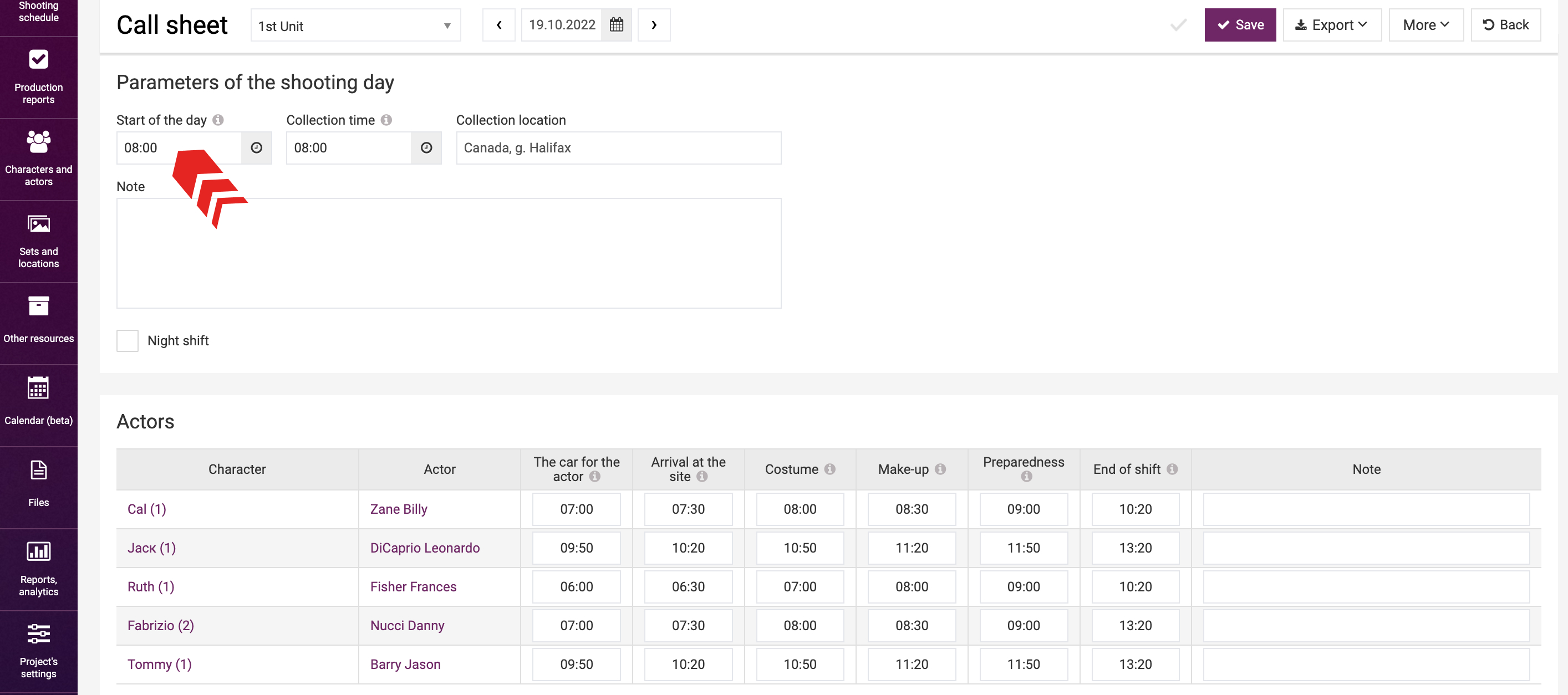The width and height of the screenshot is (1568, 695).
Task: Click the Actor column header
Action: tap(440, 469)
